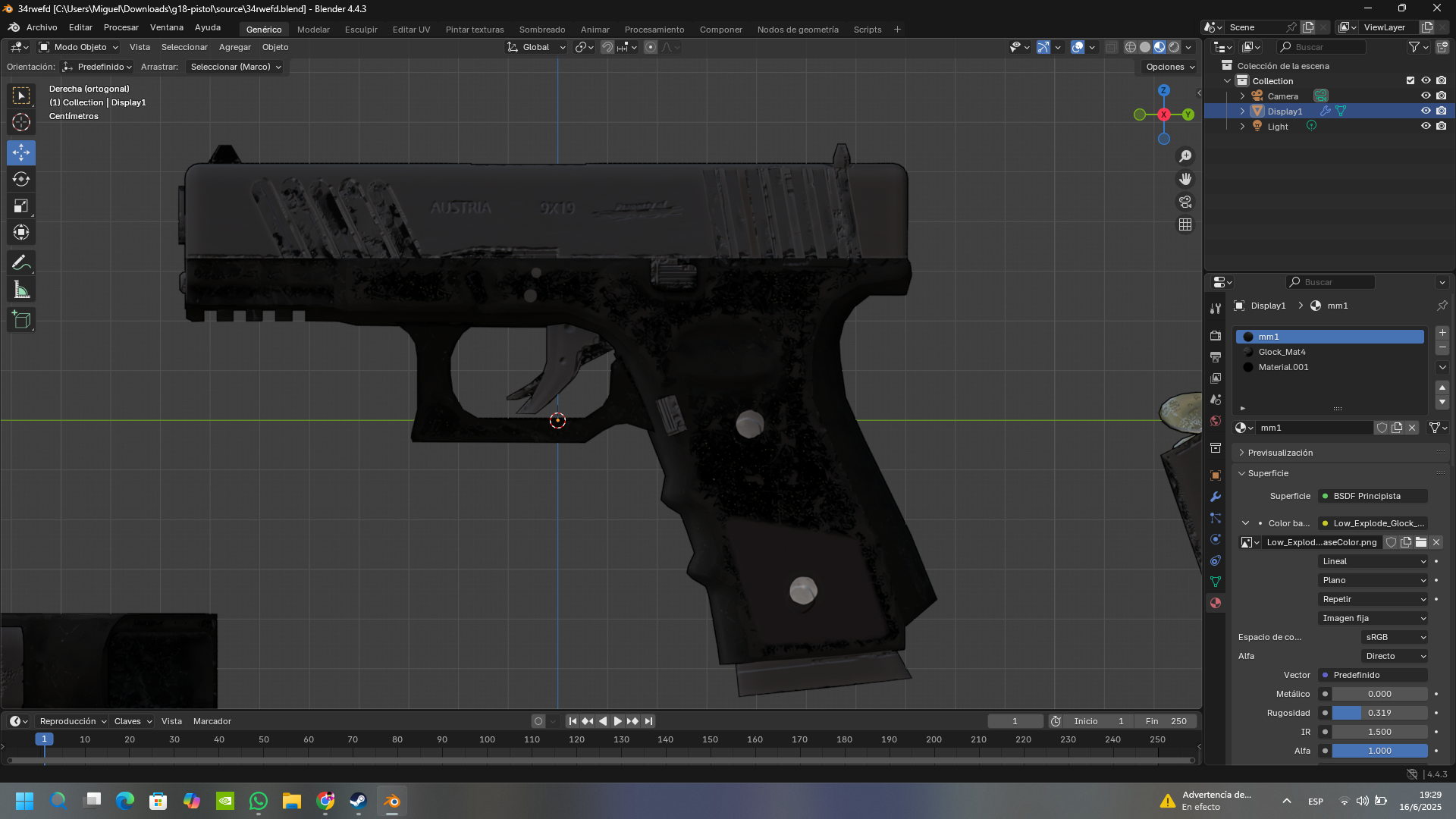This screenshot has height=819, width=1456.
Task: Disable Display1 in renders camera icon
Action: pos(1442,111)
